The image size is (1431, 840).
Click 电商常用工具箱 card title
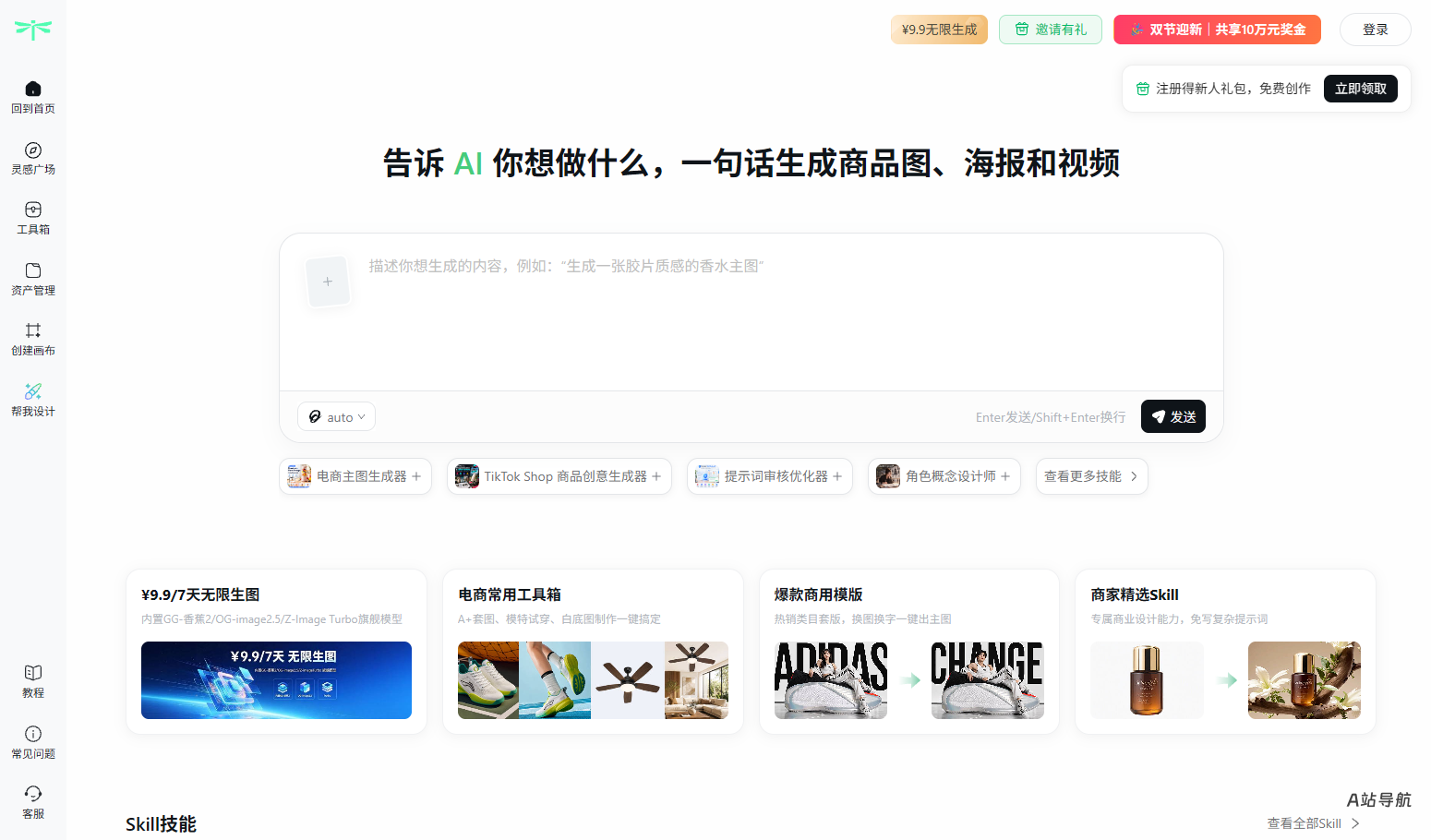[x=510, y=594]
